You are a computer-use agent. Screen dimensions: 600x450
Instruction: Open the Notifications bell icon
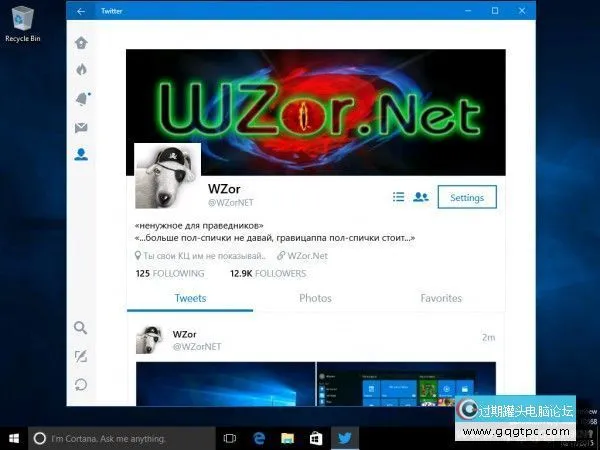pyautogui.click(x=81, y=98)
